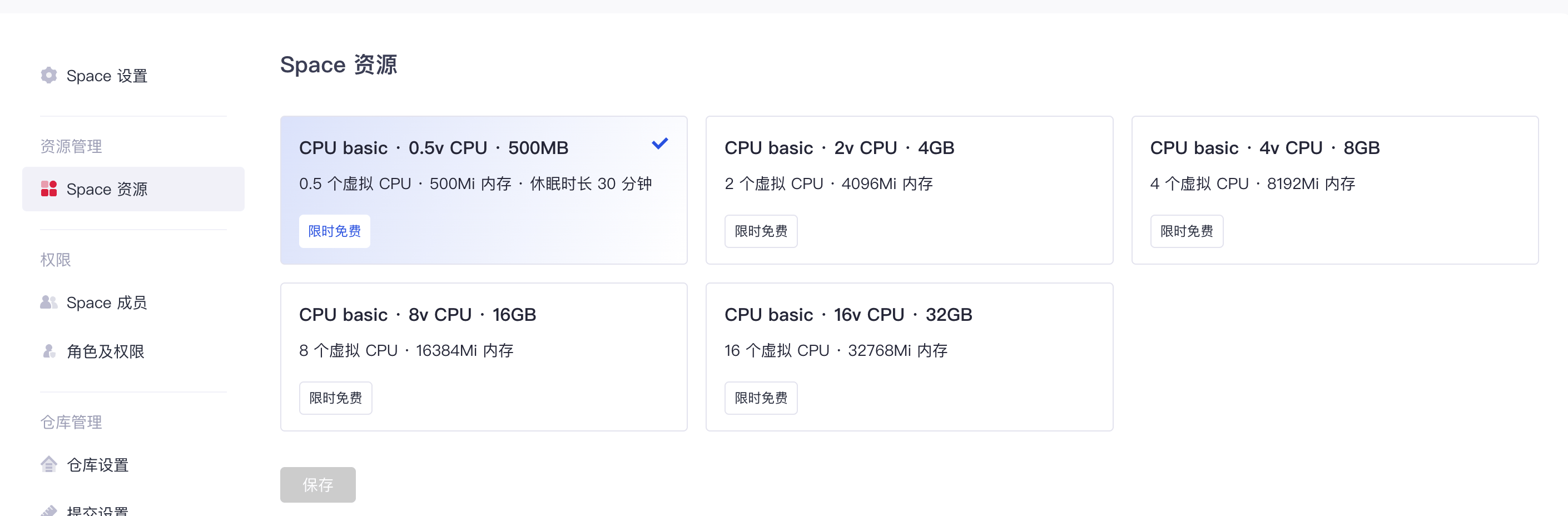The width and height of the screenshot is (1568, 516).
Task: Click the gear icon beside Space 设置
Action: 49,76
